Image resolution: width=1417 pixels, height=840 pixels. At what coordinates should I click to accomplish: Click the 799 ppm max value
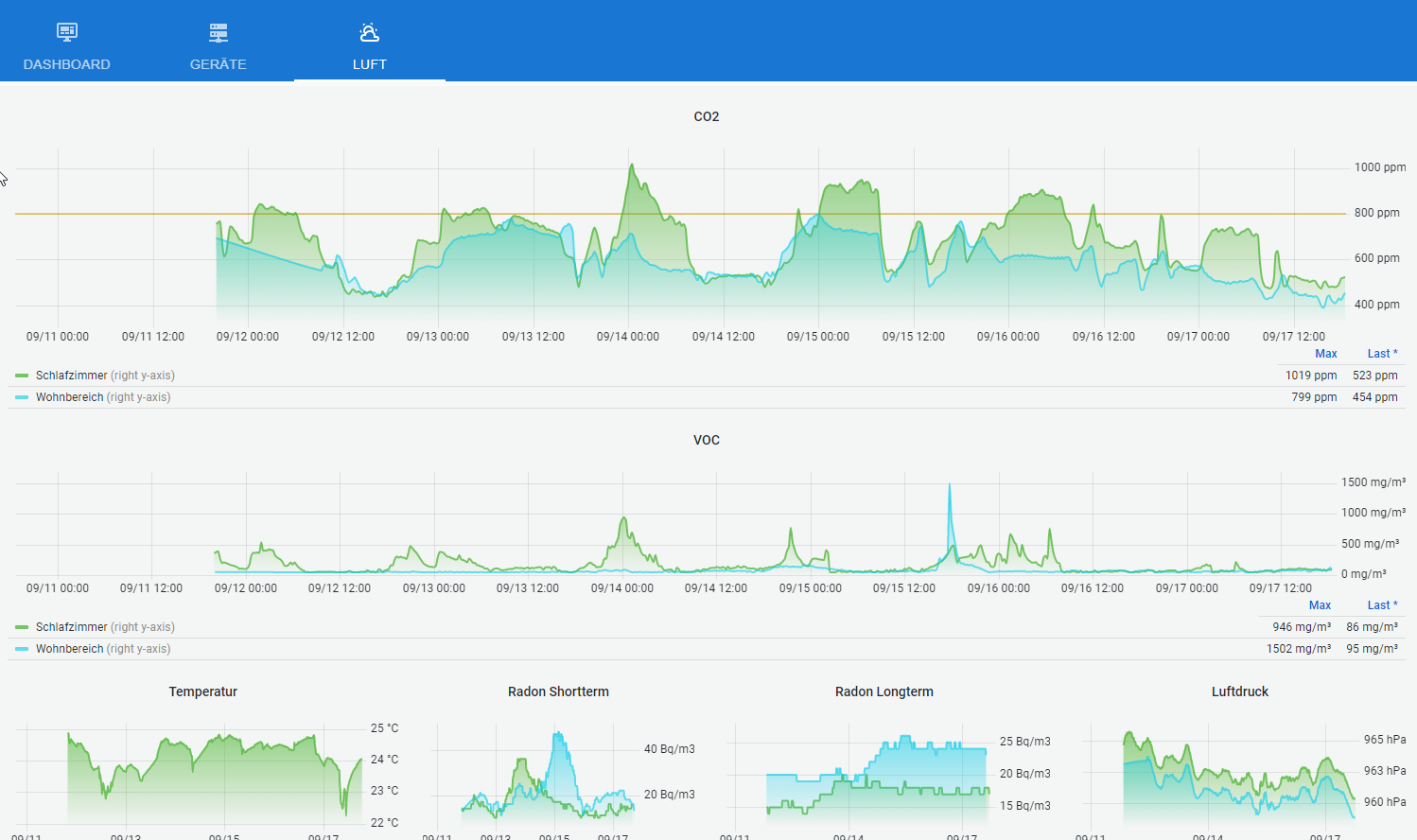point(1314,397)
